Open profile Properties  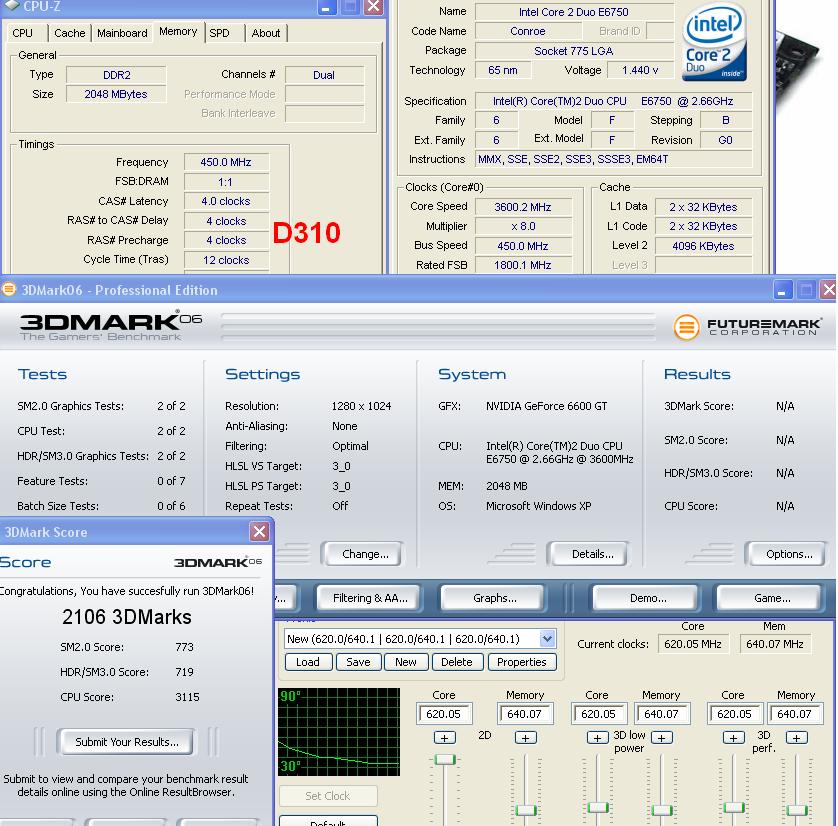(x=522, y=662)
